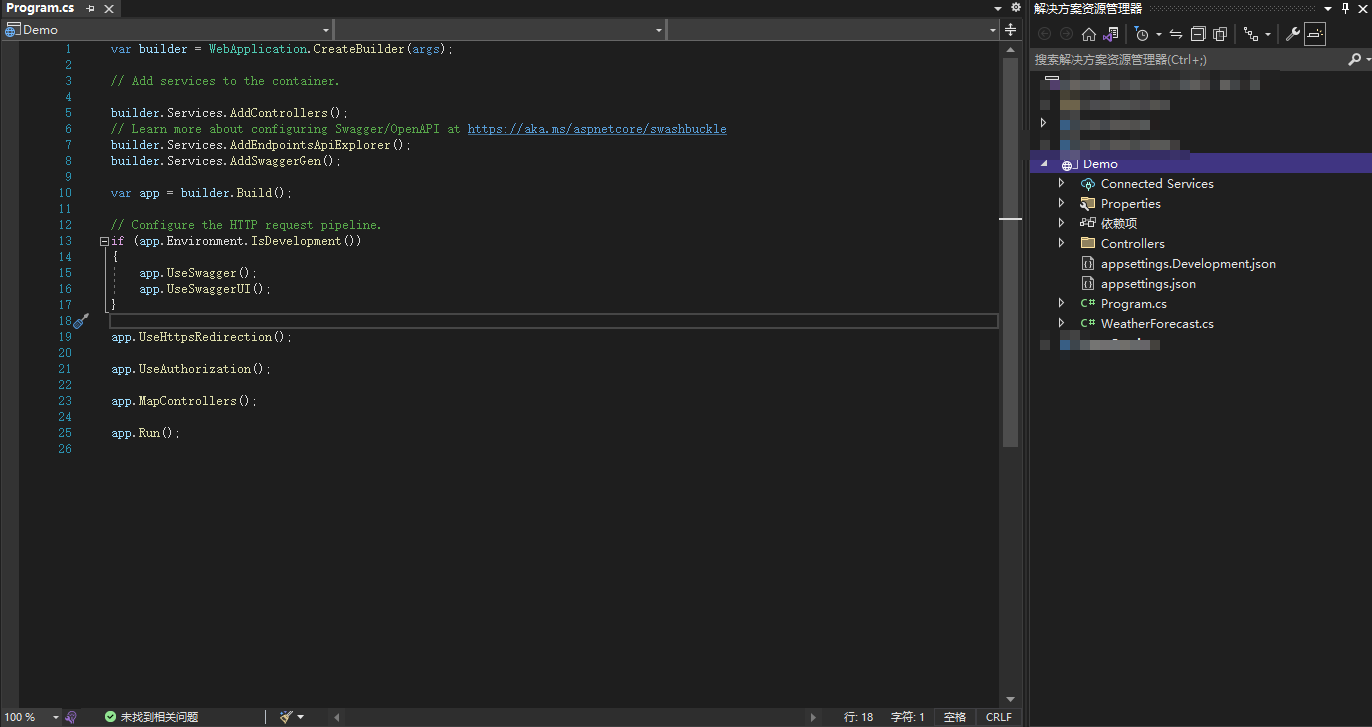Click the CRLF line ending indicator

pos(999,717)
